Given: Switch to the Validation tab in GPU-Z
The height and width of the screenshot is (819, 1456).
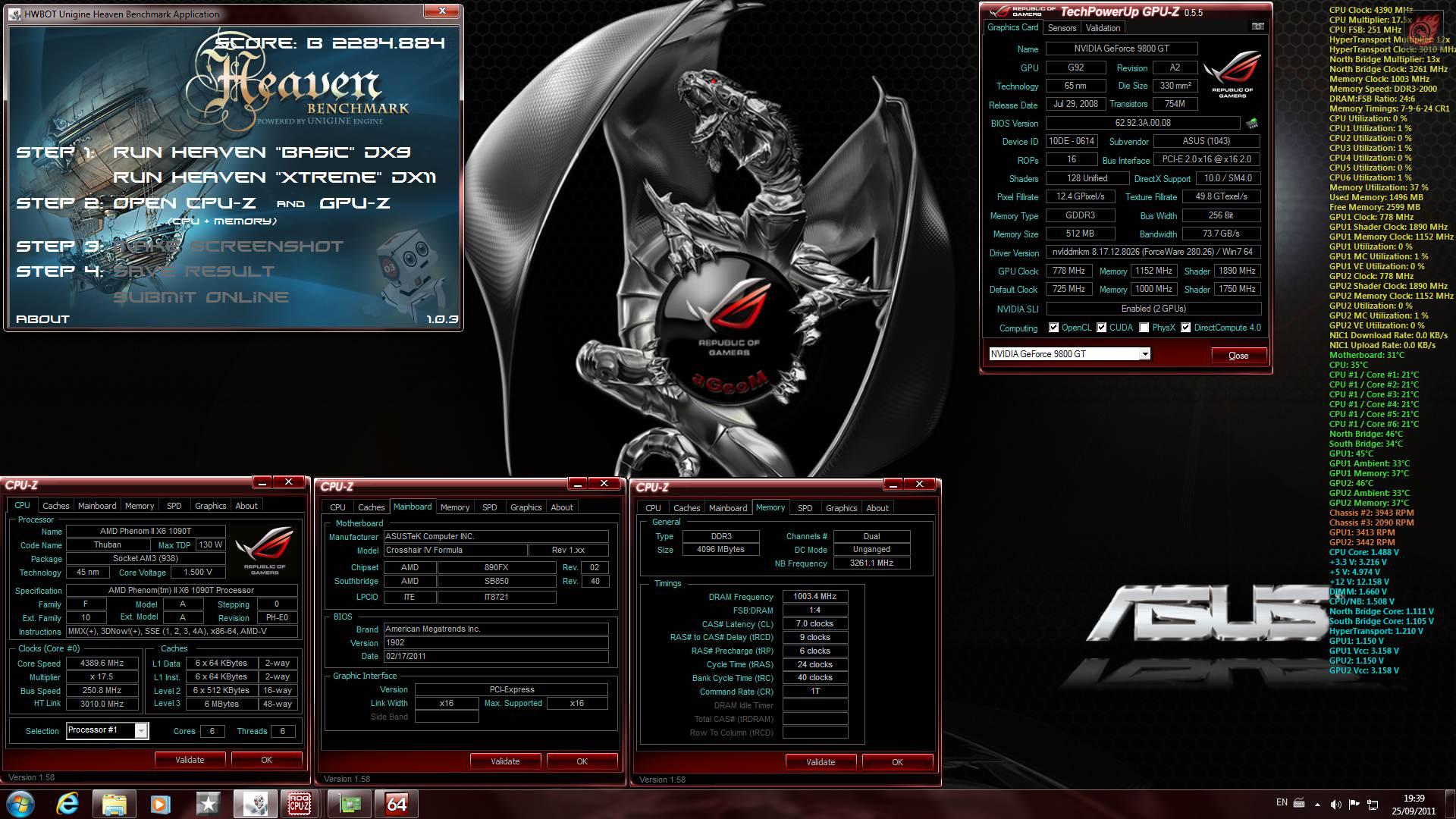Looking at the screenshot, I should pyautogui.click(x=1103, y=28).
